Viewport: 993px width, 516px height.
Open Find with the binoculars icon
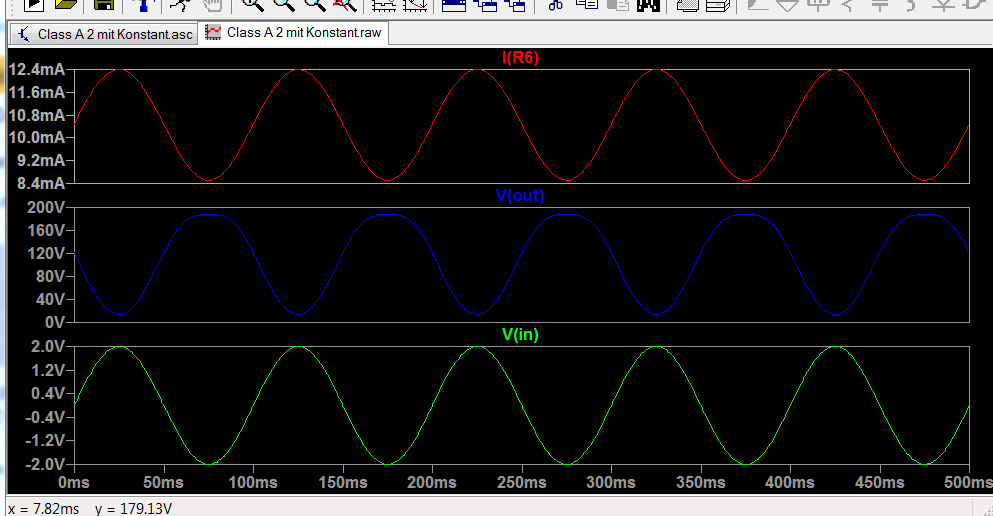pos(649,5)
